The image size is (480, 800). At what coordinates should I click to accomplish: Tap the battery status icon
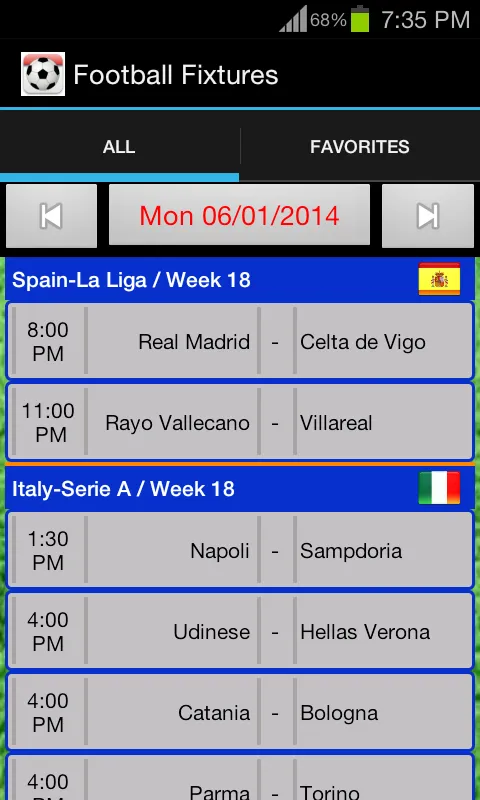pos(360,19)
